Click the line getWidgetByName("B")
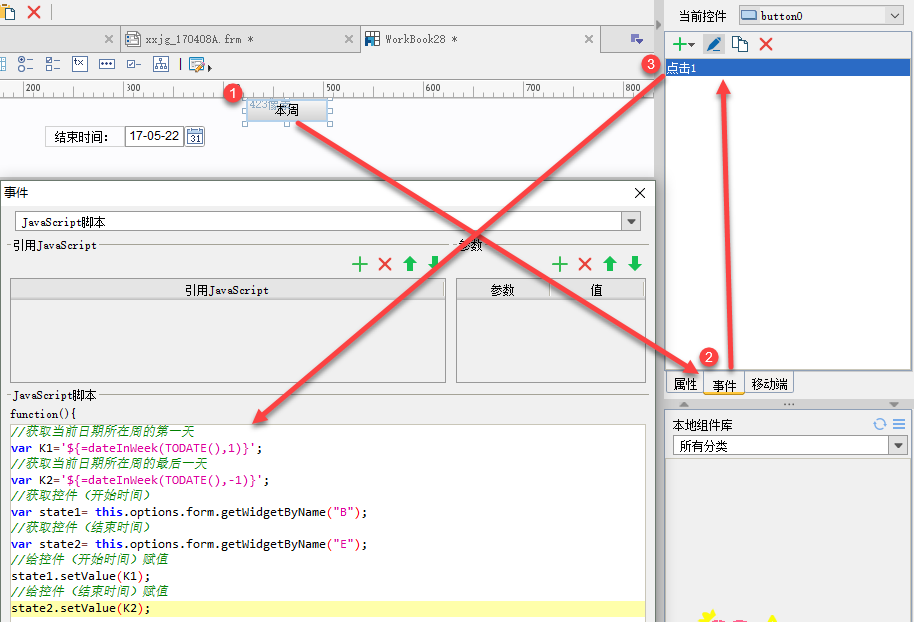The width and height of the screenshot is (914, 622). (x=189, y=512)
